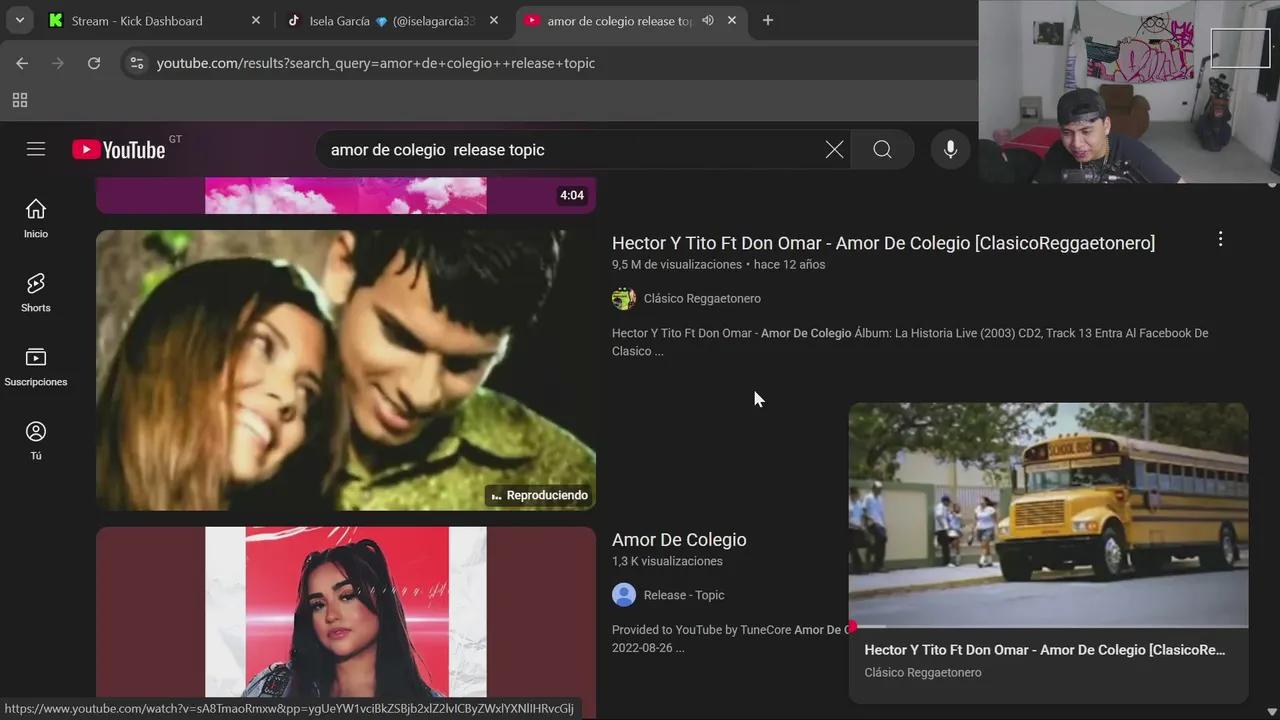Click the '1,3 K visualizaciones' text

(667, 562)
